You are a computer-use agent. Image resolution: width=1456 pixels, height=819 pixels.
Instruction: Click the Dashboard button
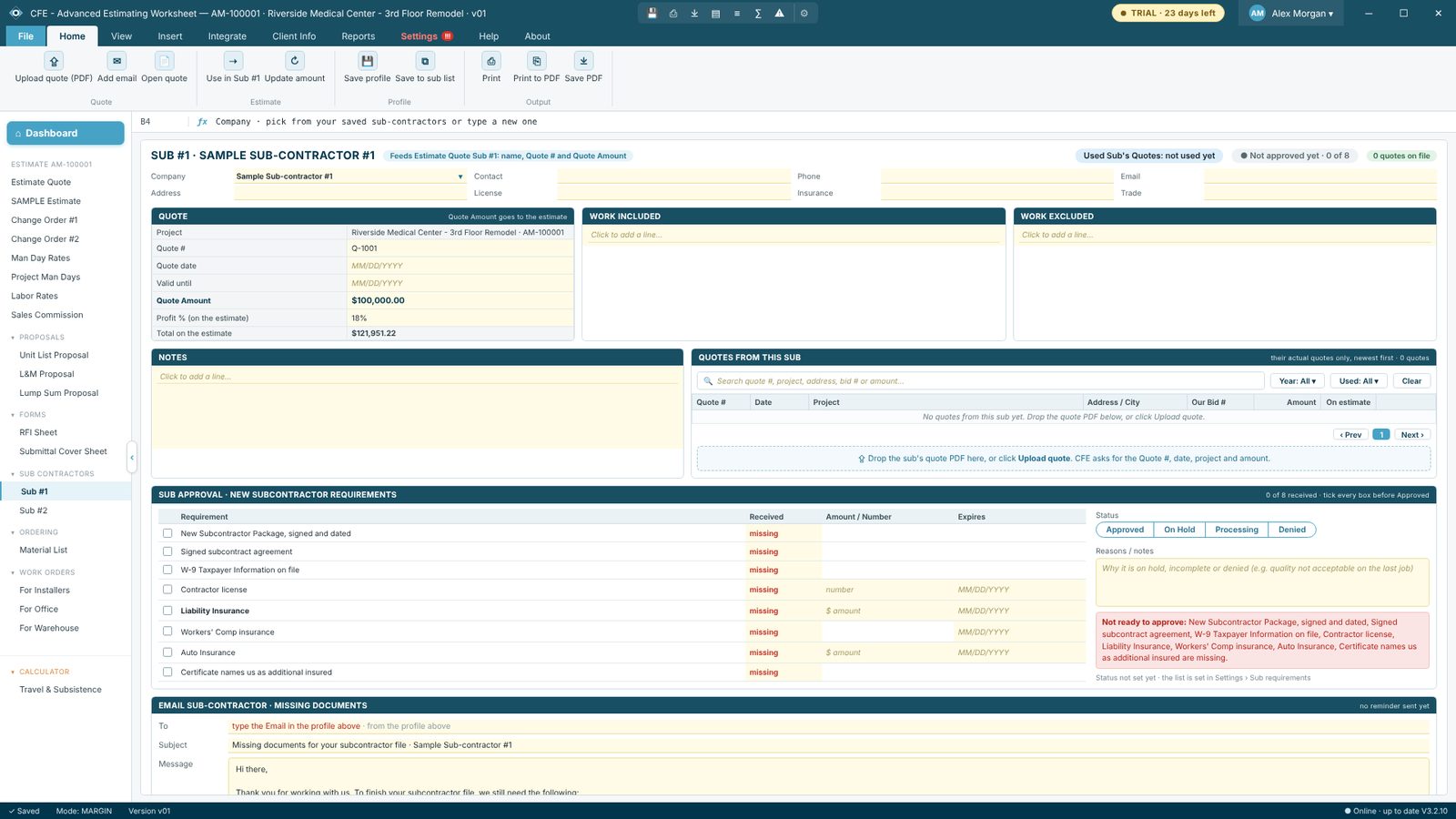point(66,133)
